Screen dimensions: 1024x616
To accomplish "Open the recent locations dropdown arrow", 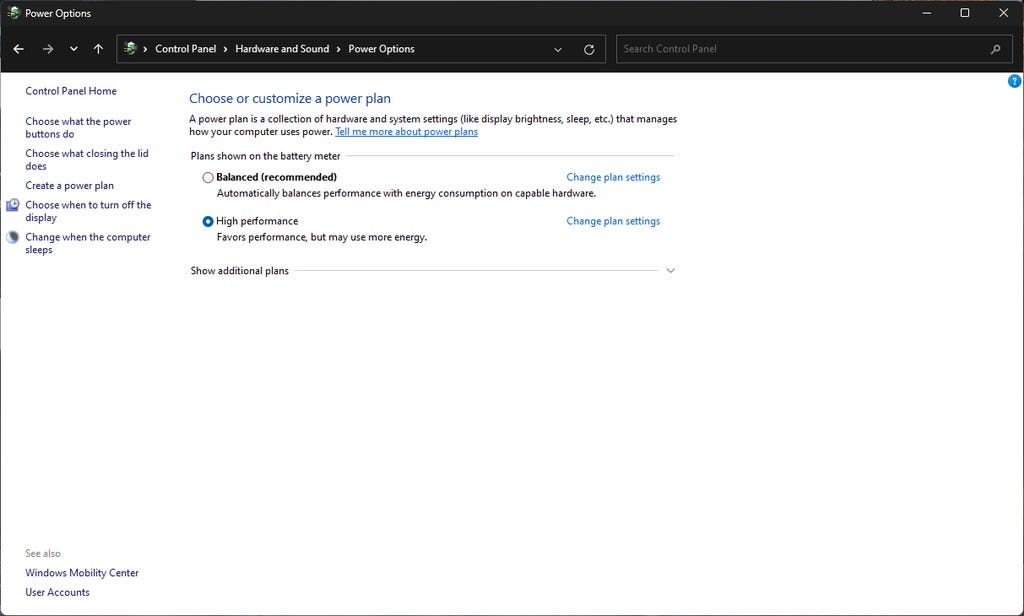I will pyautogui.click(x=74, y=49).
